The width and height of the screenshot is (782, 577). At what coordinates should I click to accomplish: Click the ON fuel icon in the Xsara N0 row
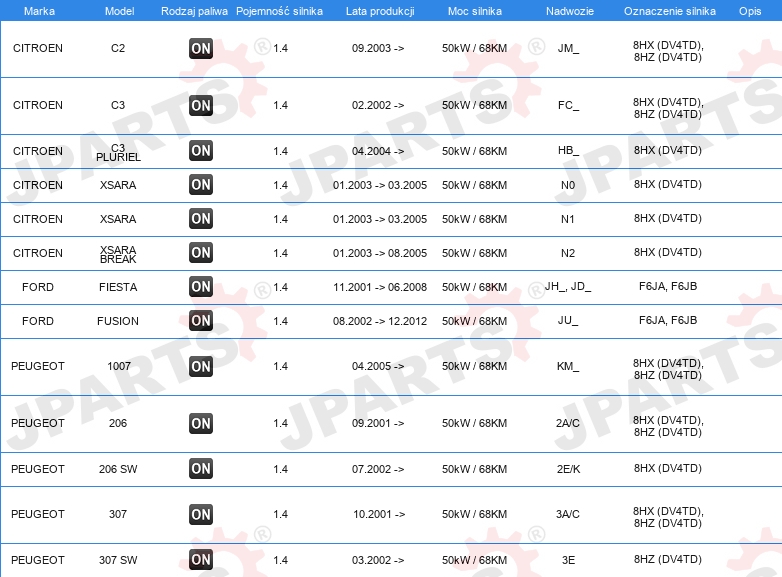tap(201, 185)
